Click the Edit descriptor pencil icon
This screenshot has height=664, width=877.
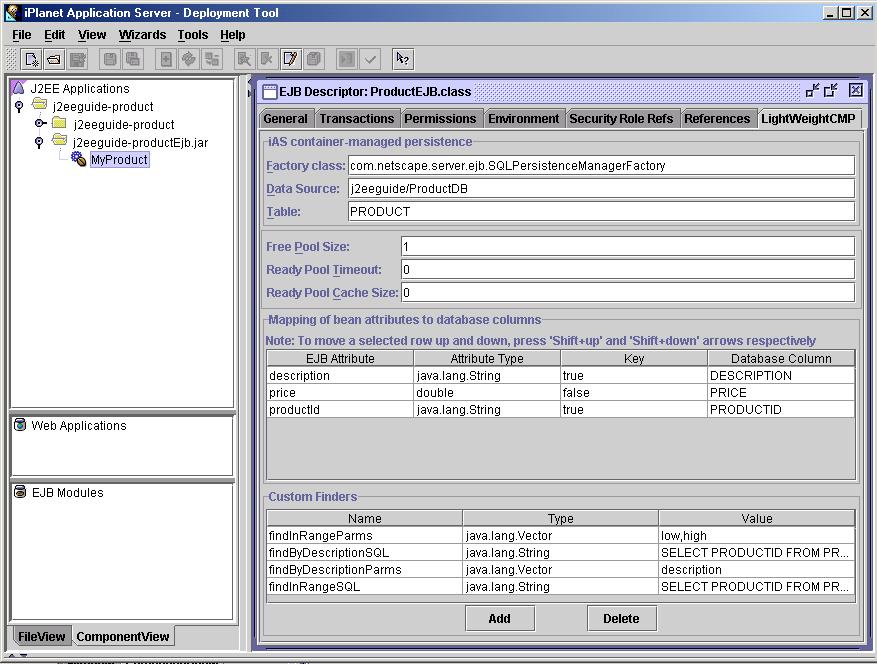pyautogui.click(x=290, y=59)
